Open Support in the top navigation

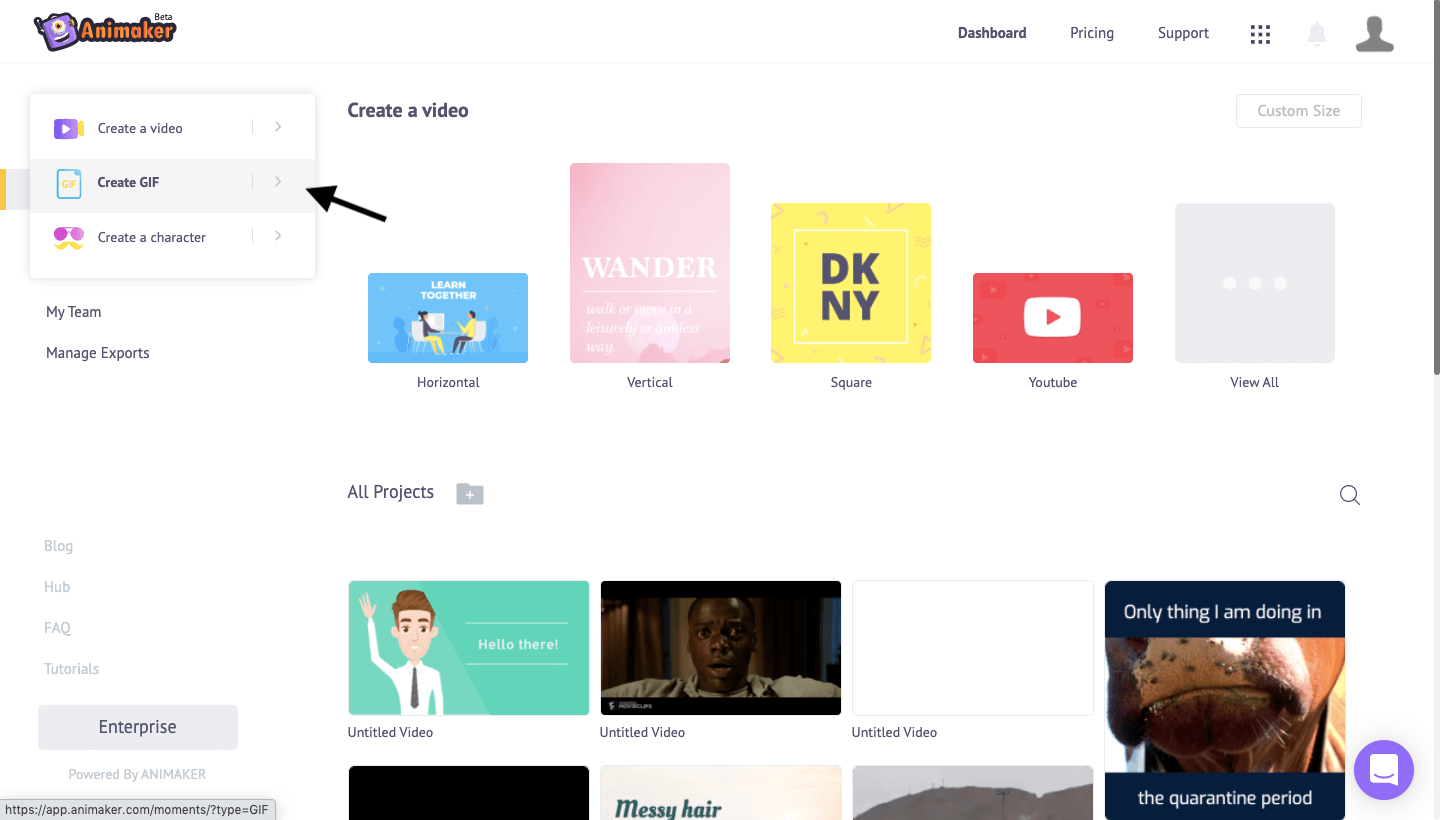1183,33
